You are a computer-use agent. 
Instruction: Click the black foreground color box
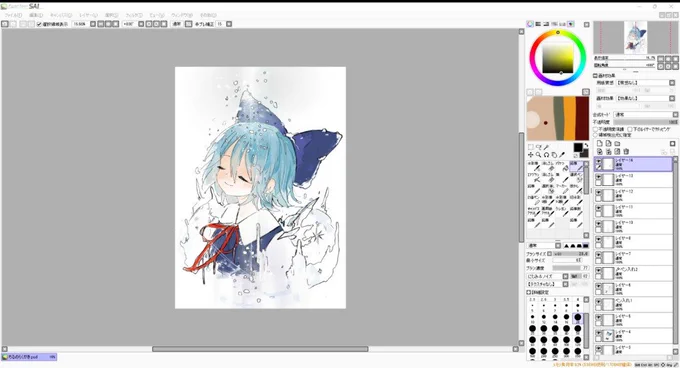pos(578,147)
